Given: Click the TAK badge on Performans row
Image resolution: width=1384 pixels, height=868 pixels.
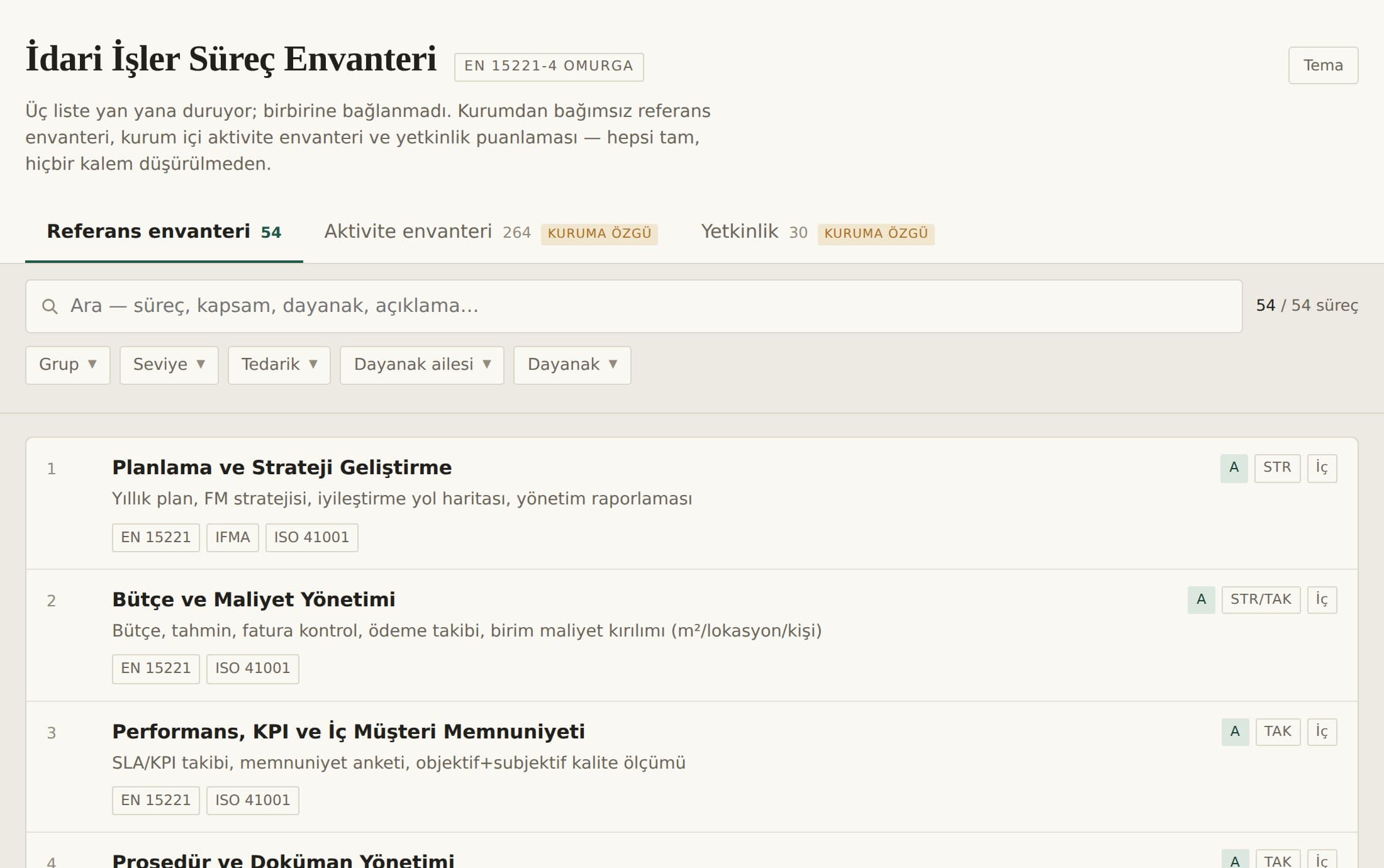Looking at the screenshot, I should (x=1278, y=732).
